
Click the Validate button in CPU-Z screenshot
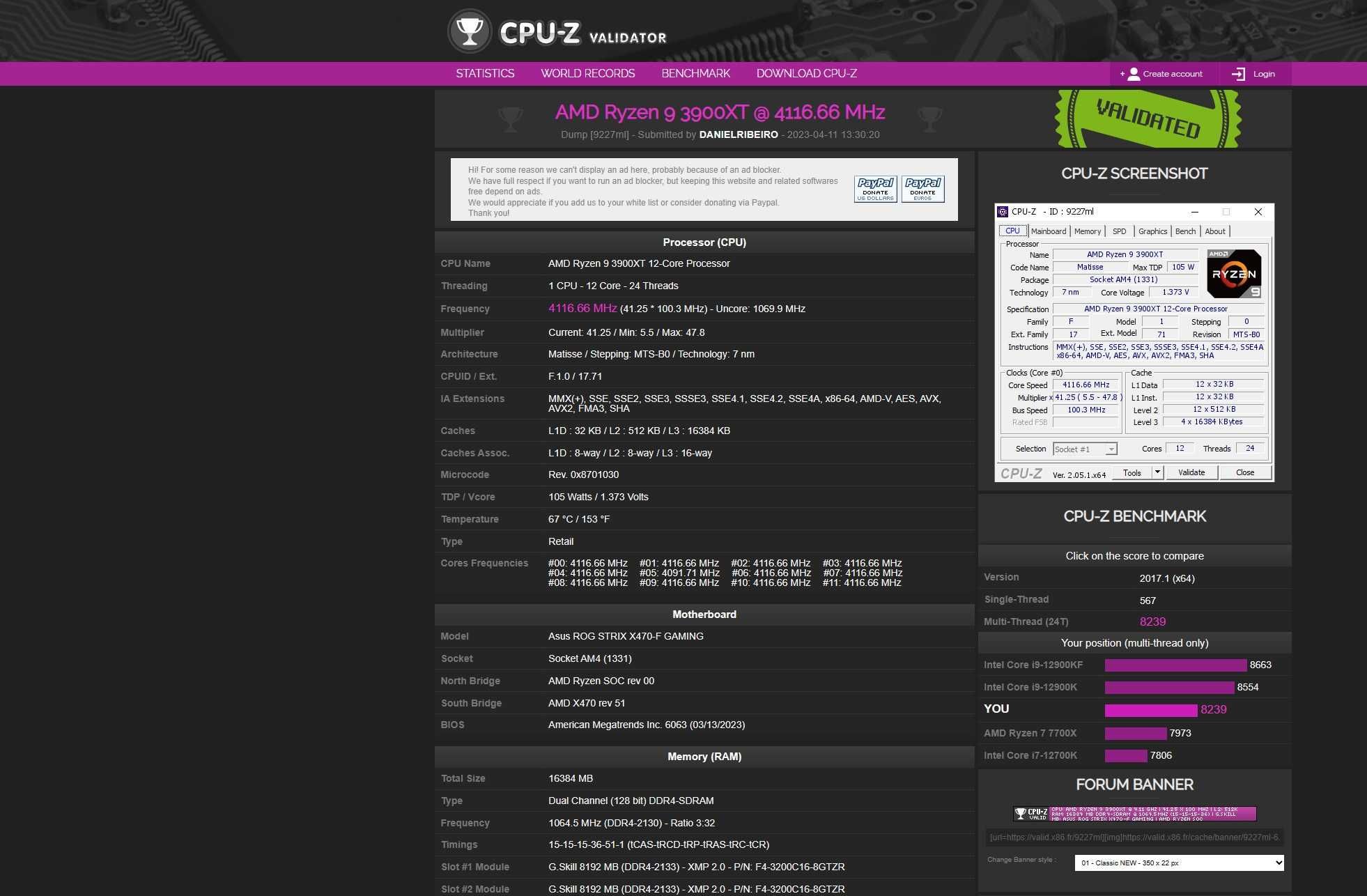point(1191,472)
